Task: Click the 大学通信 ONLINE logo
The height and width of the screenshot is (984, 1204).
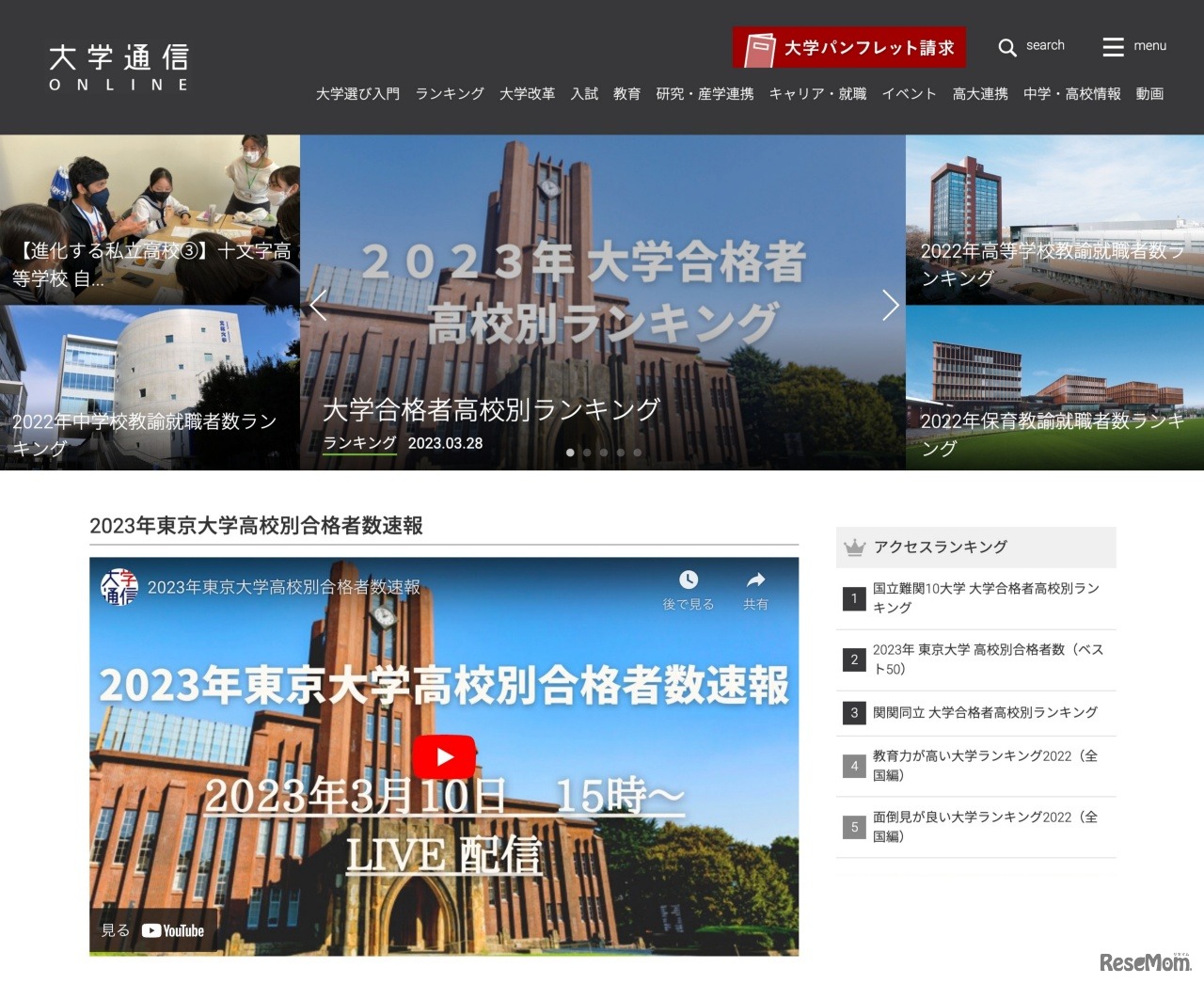Action: (119, 66)
